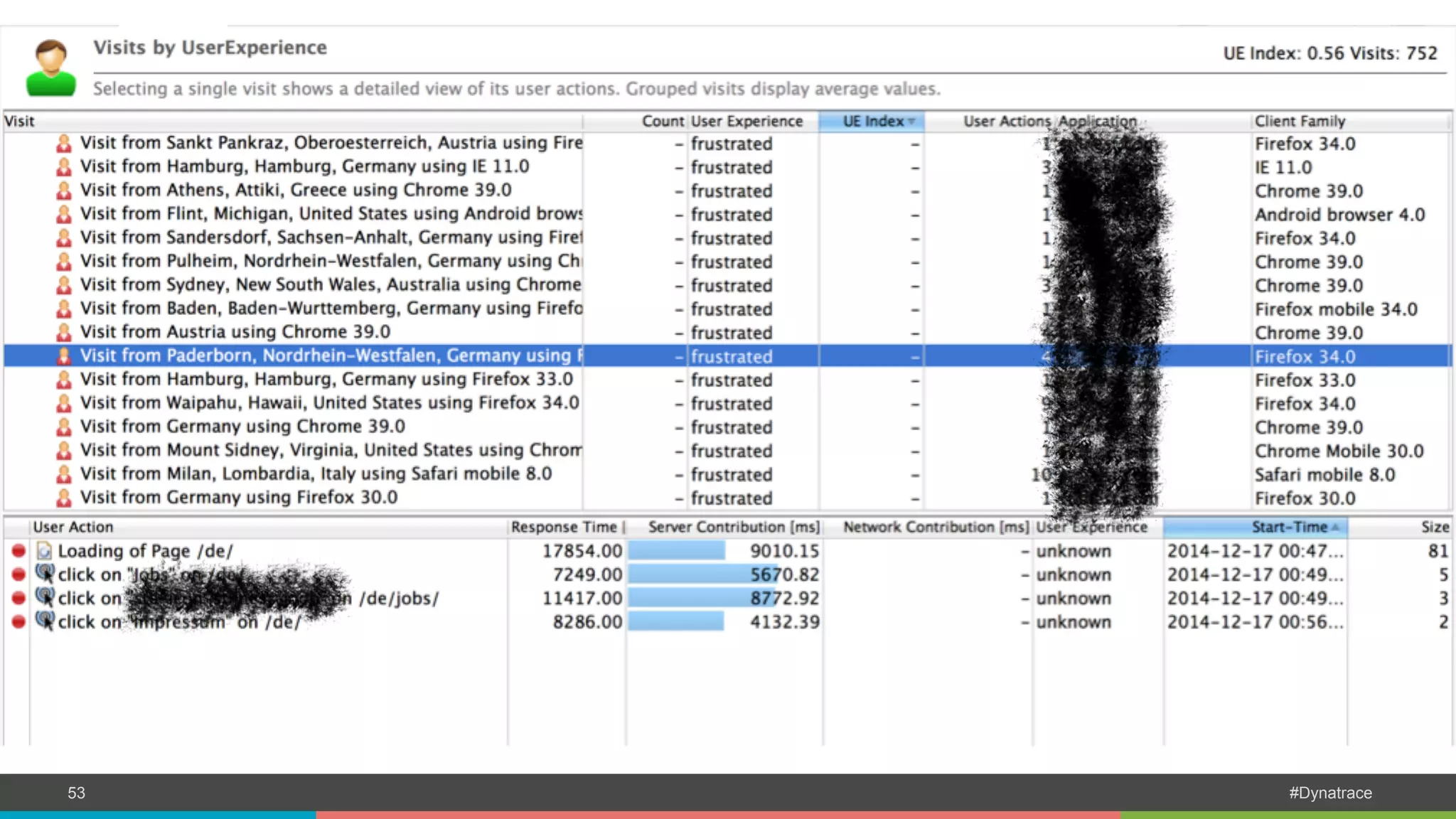Click user icon for Sydney, Australia visit
The image size is (1456, 819).
[x=64, y=285]
